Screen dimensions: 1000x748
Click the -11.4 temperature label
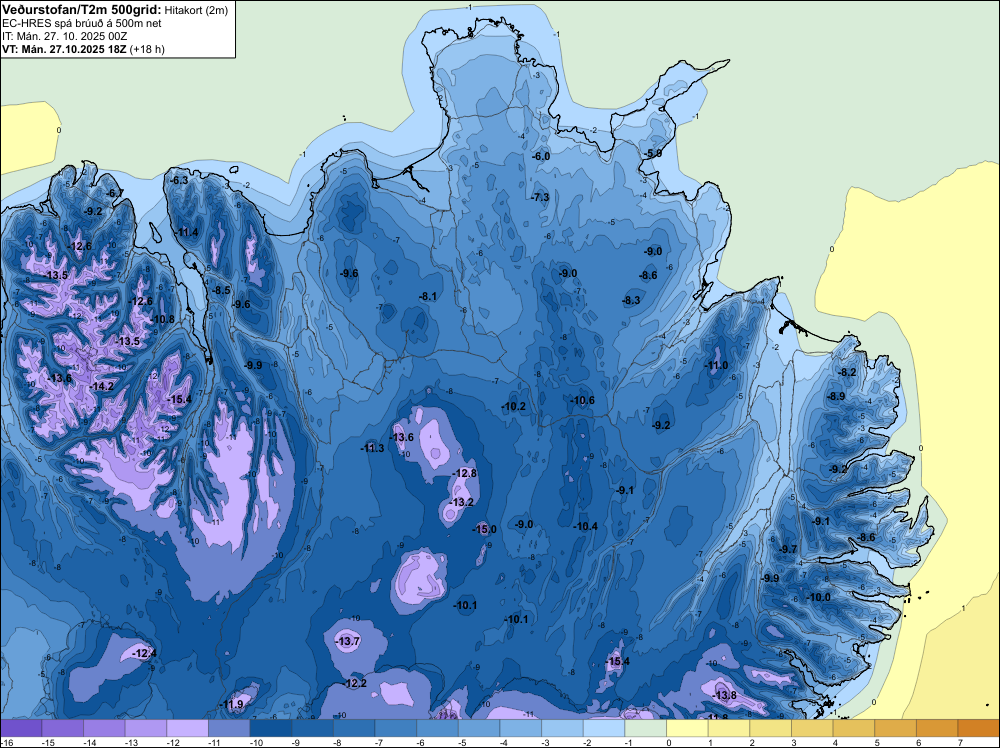point(188,232)
